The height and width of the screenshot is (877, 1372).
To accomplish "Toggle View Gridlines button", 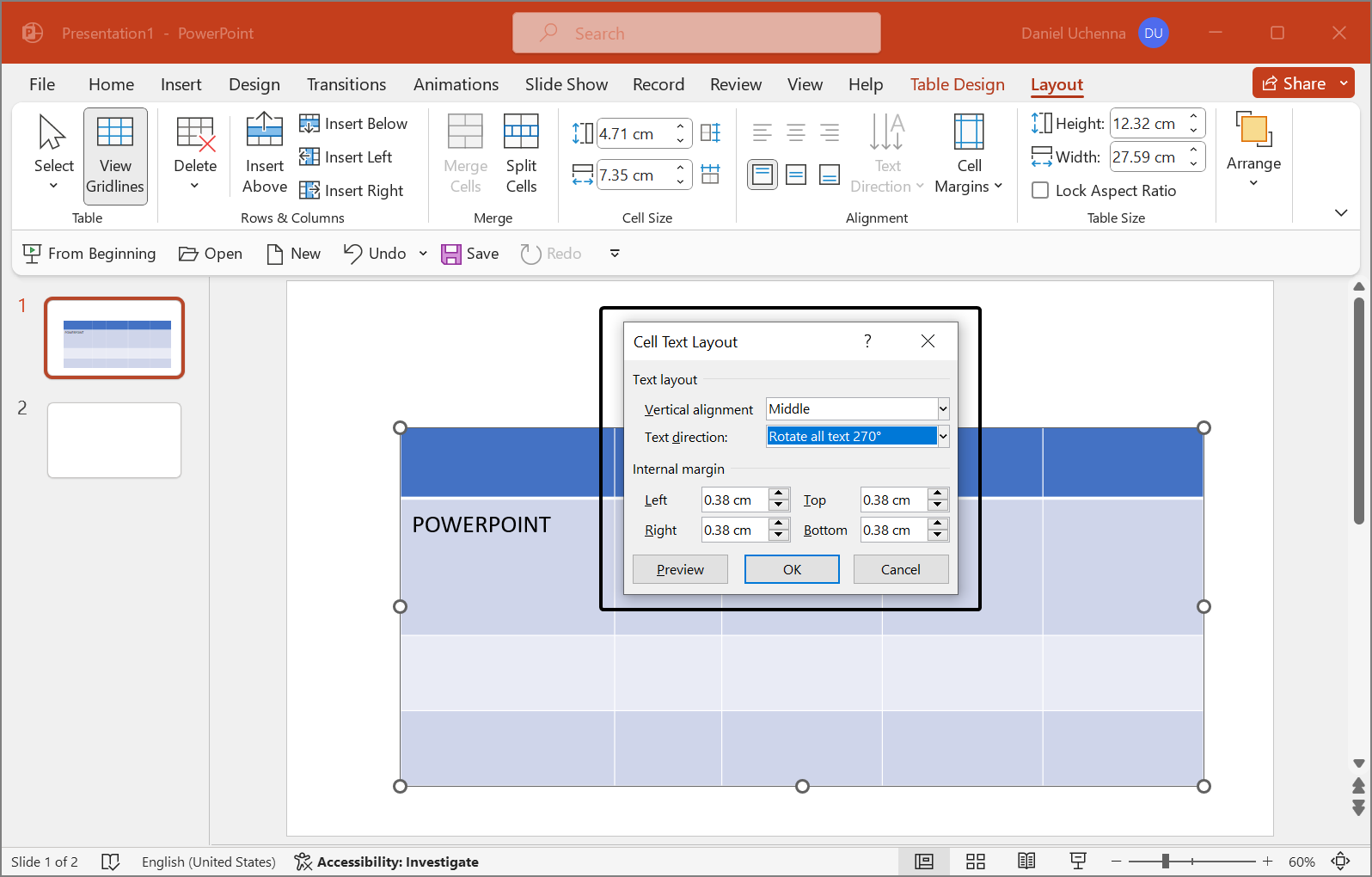I will [115, 156].
